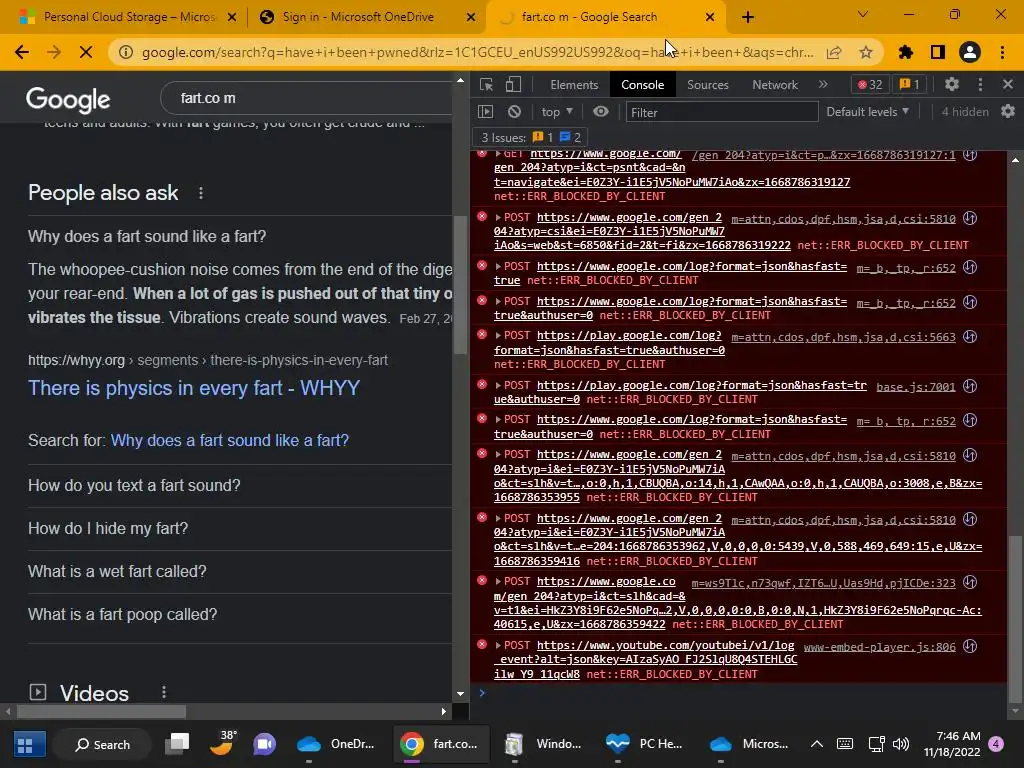This screenshot has height=768, width=1024.
Task: Open the Extensions puzzle icon
Action: coord(906,52)
